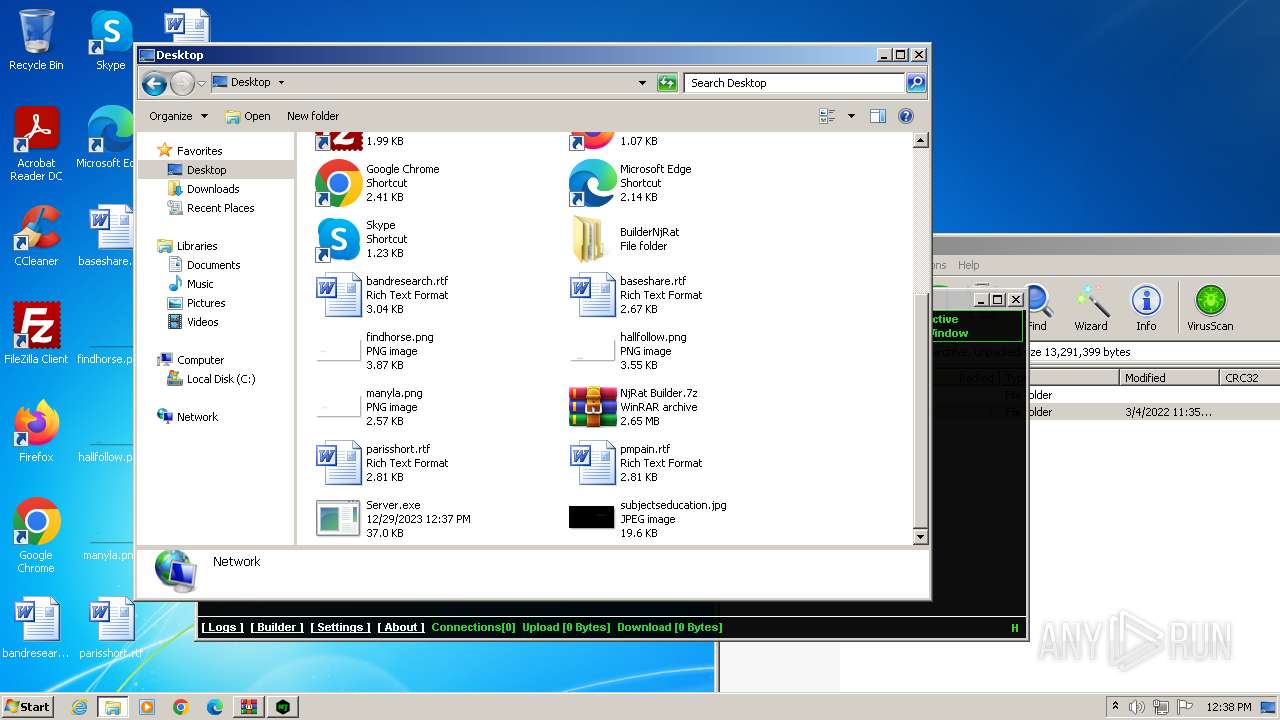Click the taskbar clock showing 12:38 PM

point(1231,706)
